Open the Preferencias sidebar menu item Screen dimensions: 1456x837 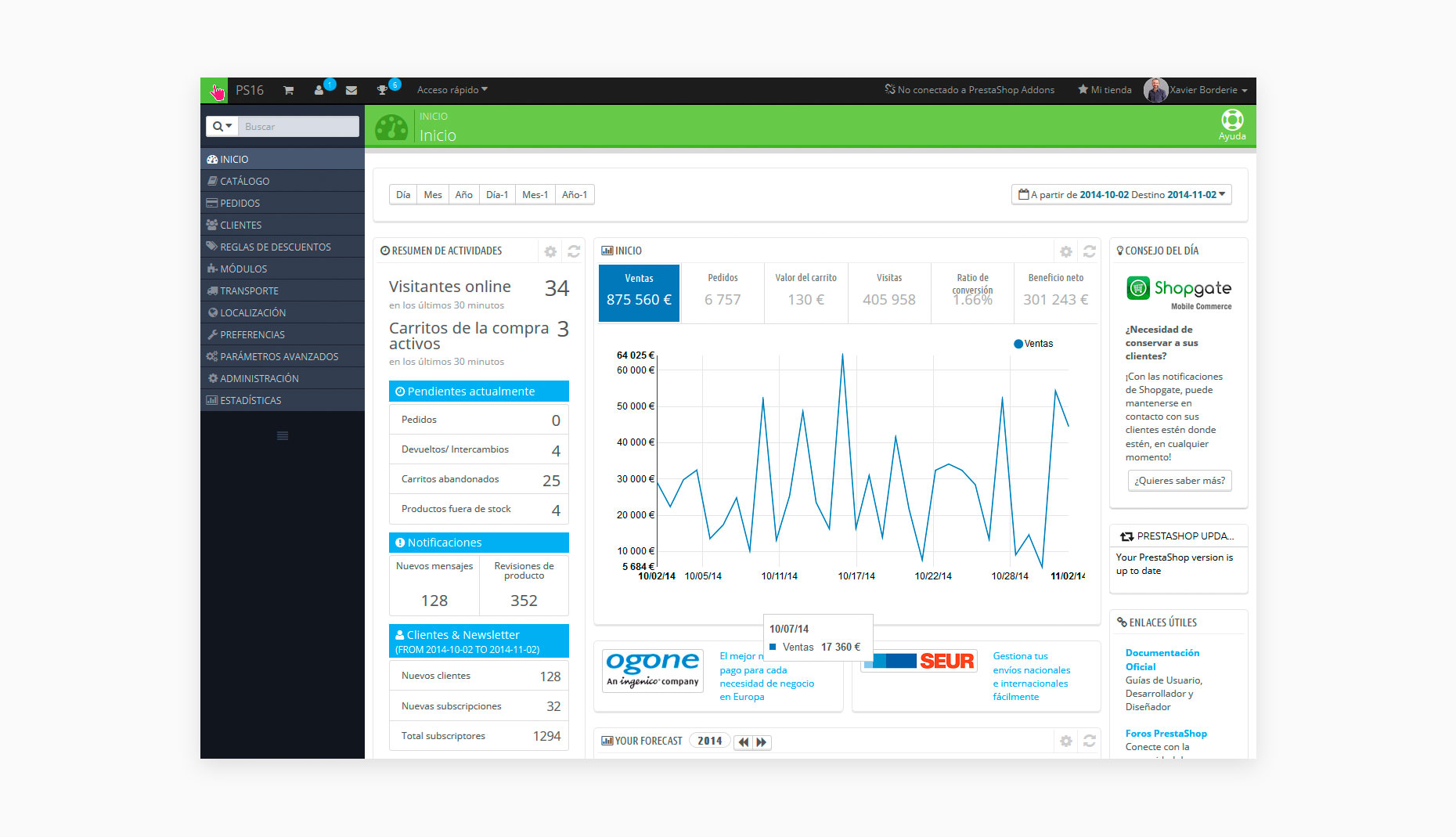click(x=283, y=334)
